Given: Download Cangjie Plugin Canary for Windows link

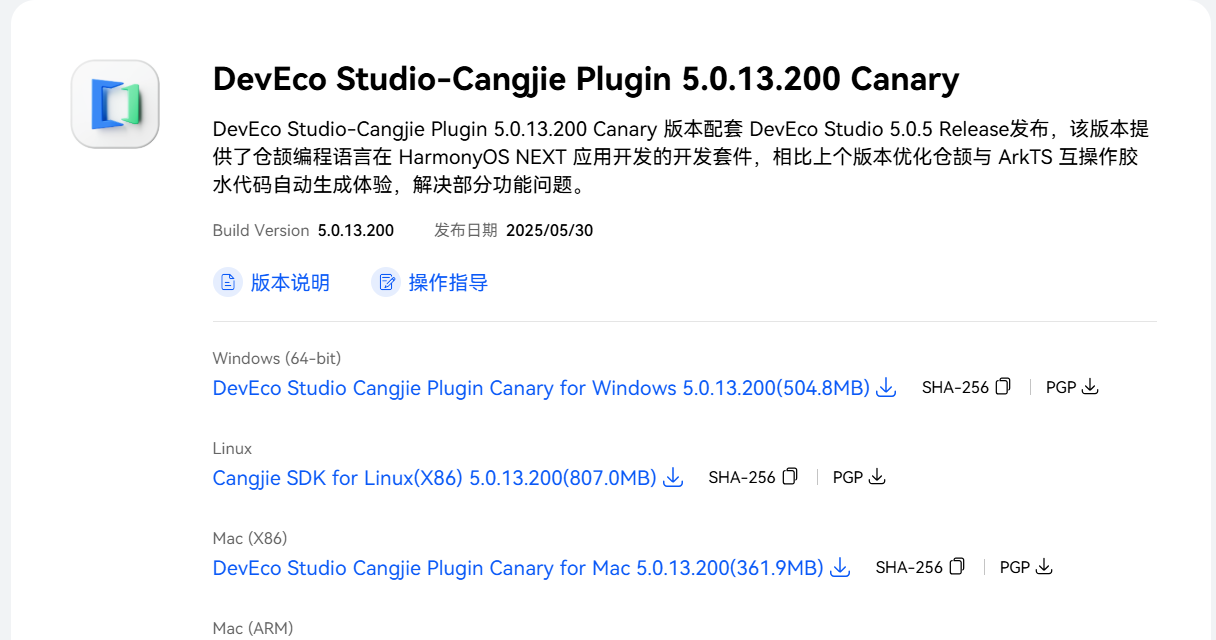Looking at the screenshot, I should 541,388.
